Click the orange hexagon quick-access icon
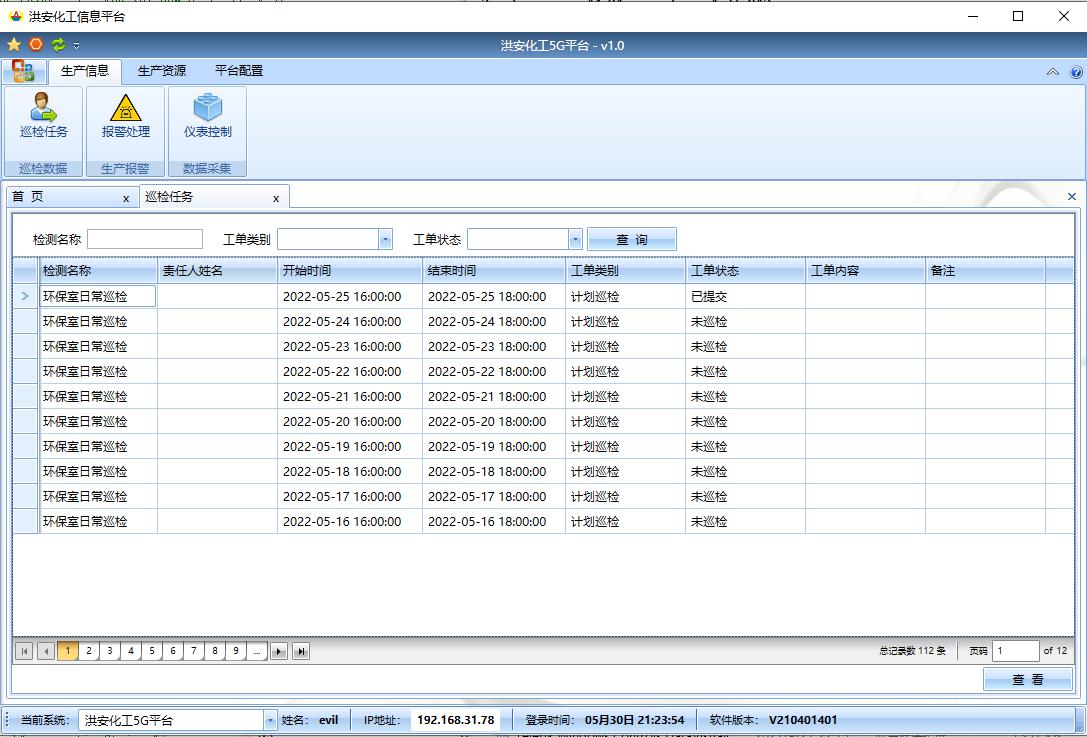The height and width of the screenshot is (737, 1087). (36, 45)
